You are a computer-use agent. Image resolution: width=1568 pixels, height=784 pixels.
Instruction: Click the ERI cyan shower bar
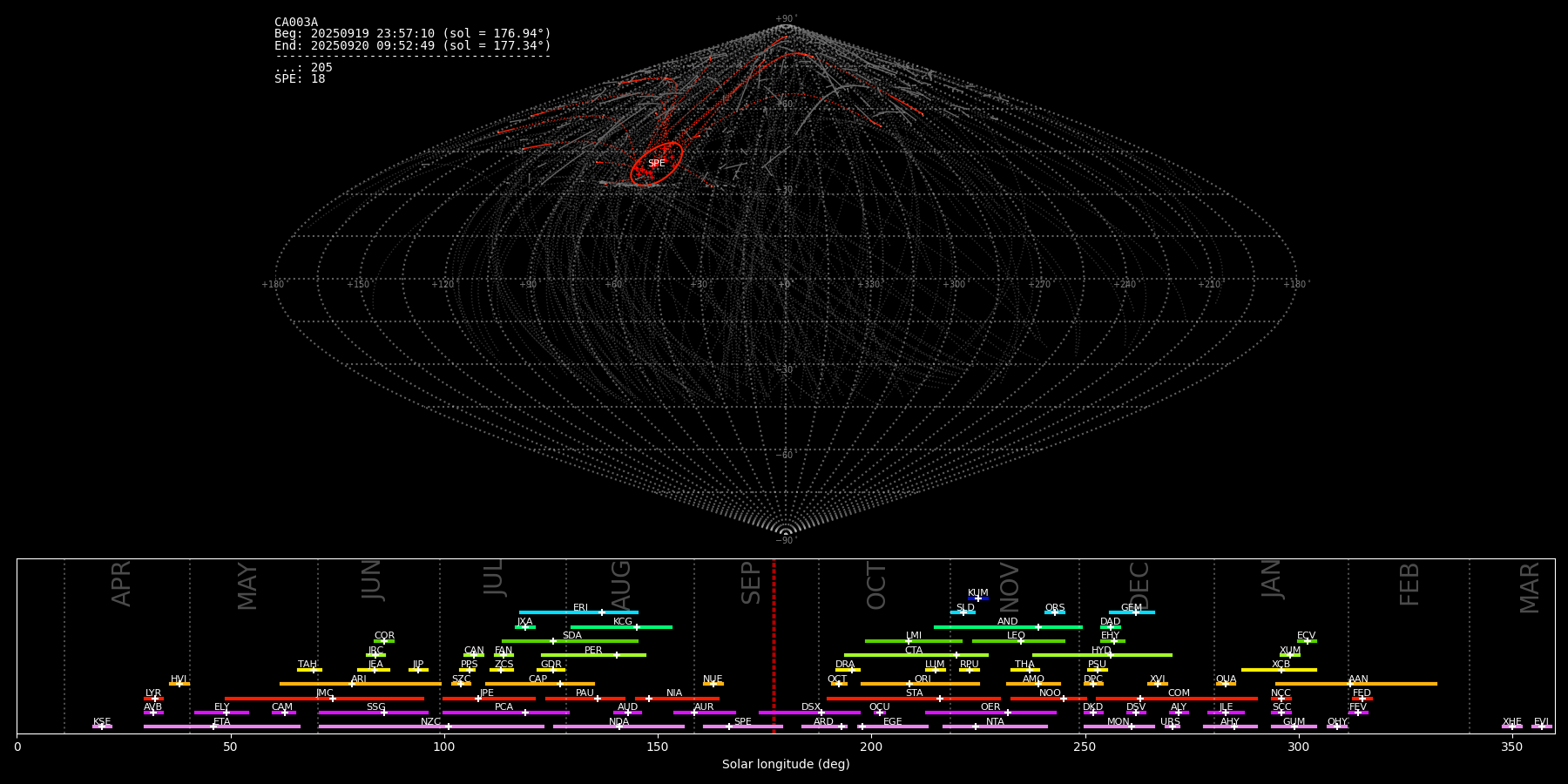(x=578, y=612)
